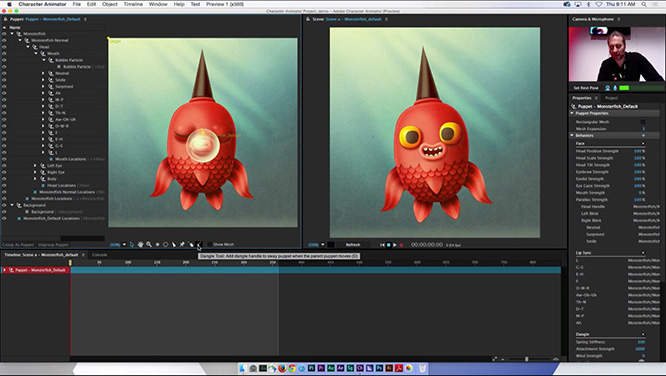Viewport: 666px width, 376px height.
Task: Toggle the microphone input icon
Action: tap(615, 88)
